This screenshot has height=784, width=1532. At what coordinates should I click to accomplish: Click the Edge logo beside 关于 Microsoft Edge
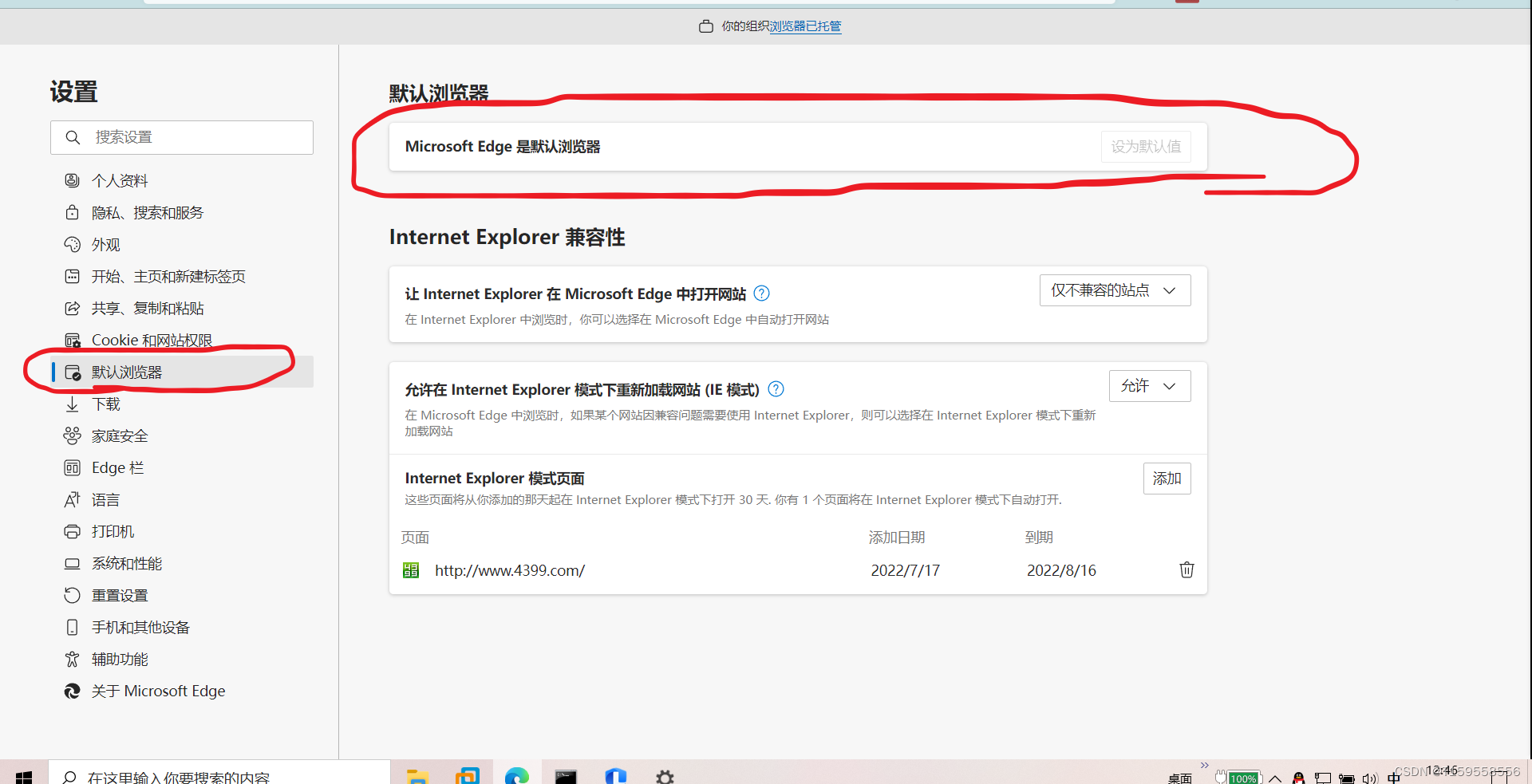[x=72, y=691]
